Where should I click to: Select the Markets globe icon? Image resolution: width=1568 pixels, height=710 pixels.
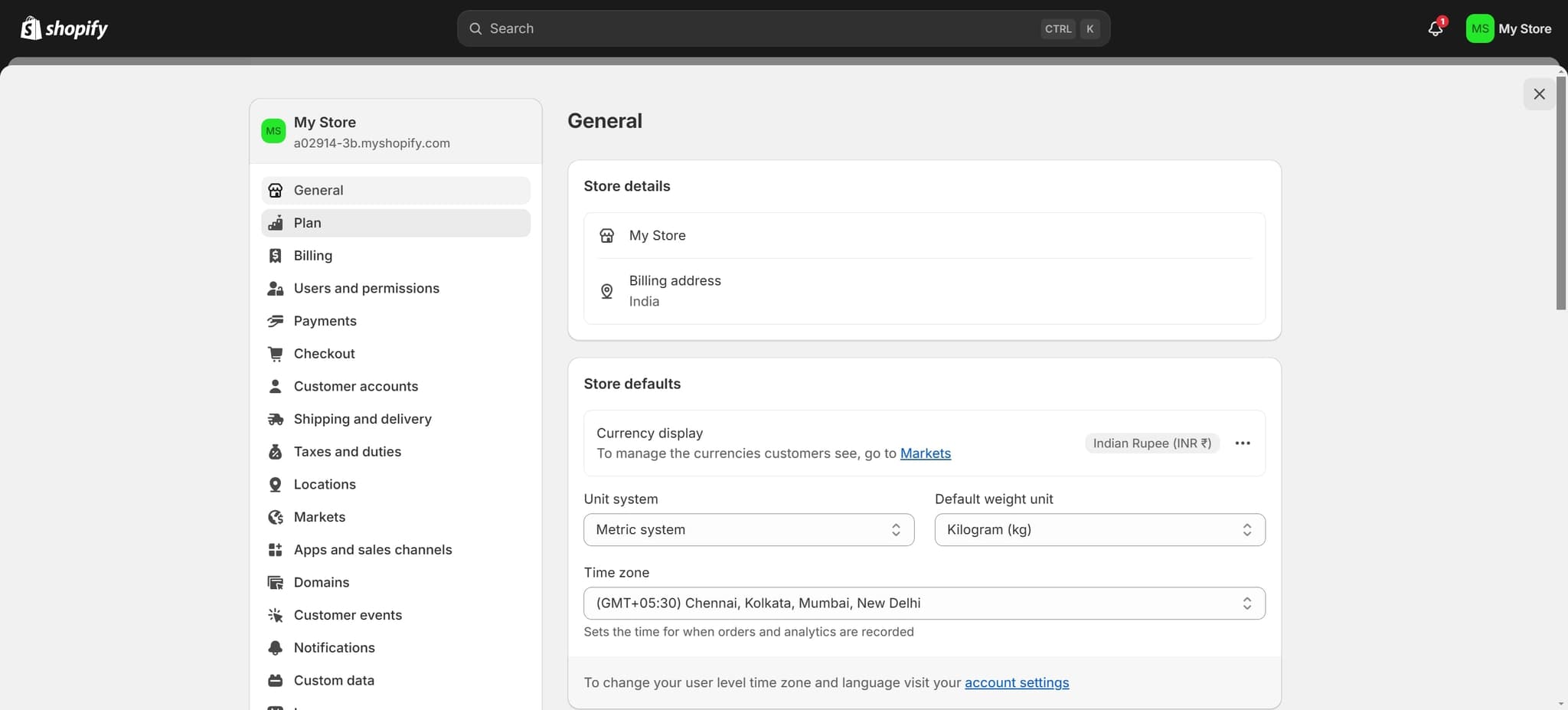[x=276, y=517]
